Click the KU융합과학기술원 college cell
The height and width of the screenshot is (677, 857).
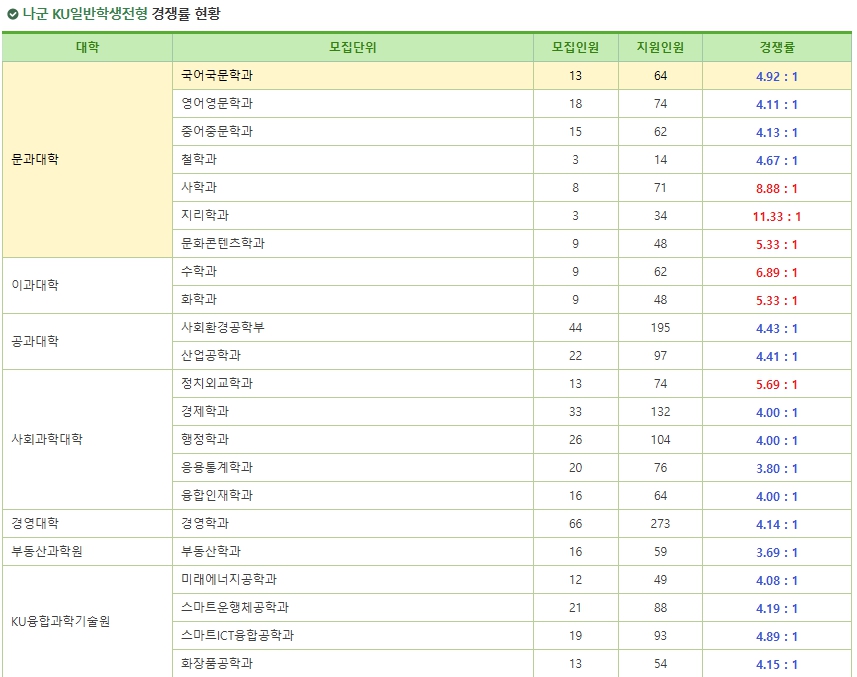[x=87, y=622]
